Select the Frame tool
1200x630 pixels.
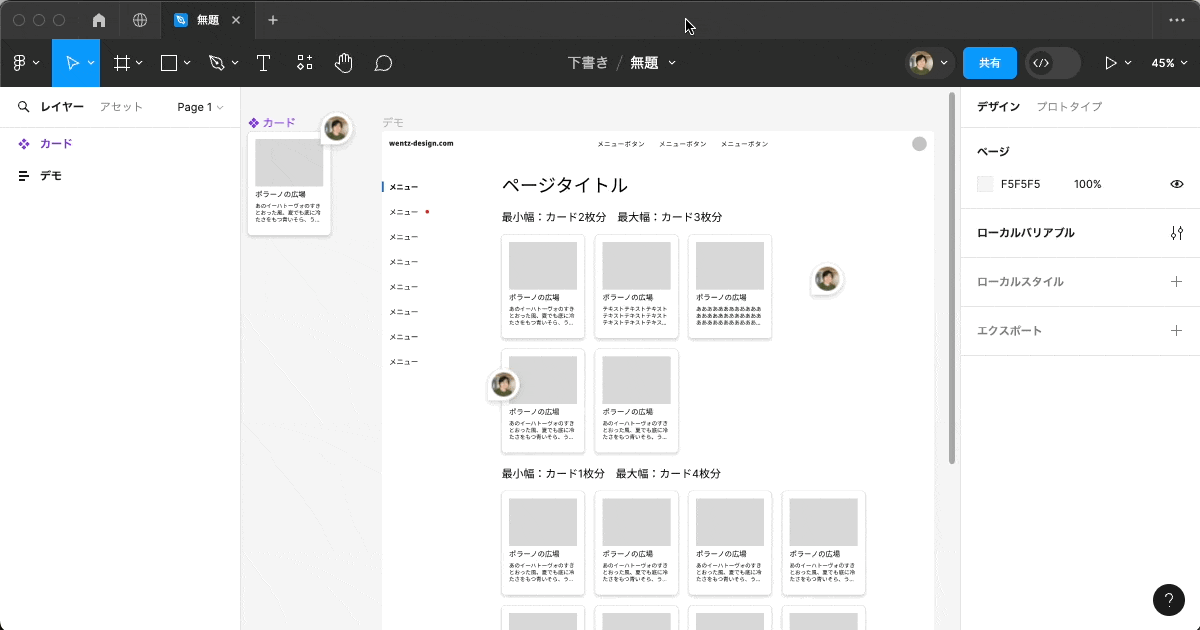coord(122,63)
